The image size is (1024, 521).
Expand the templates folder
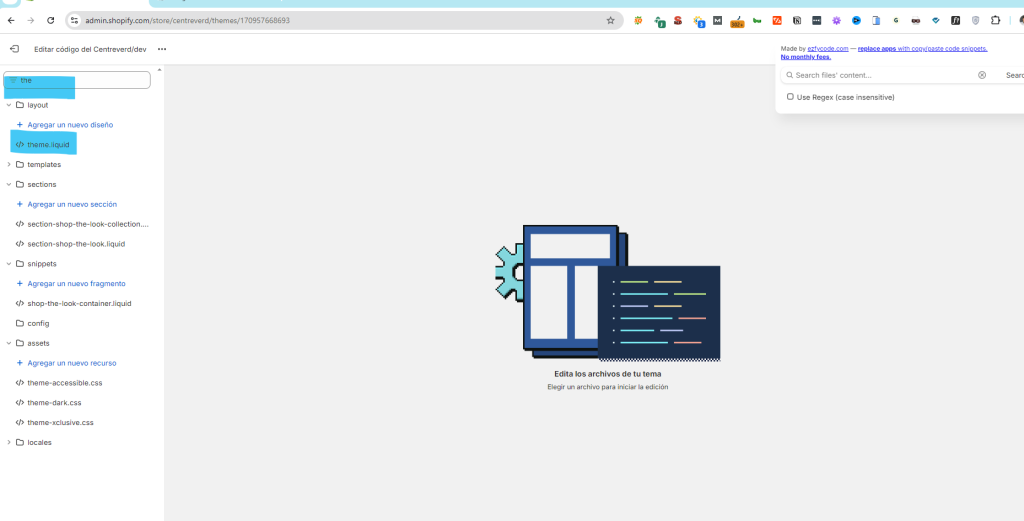click(9, 165)
